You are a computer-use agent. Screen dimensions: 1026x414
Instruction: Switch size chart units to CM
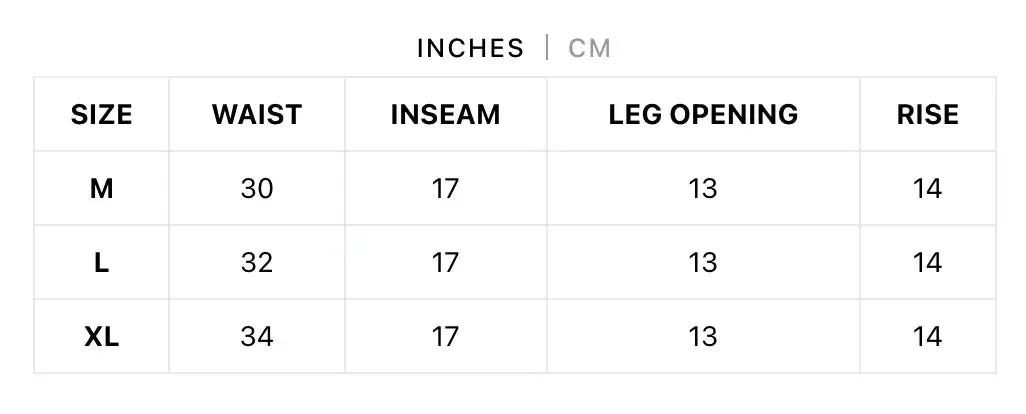590,48
